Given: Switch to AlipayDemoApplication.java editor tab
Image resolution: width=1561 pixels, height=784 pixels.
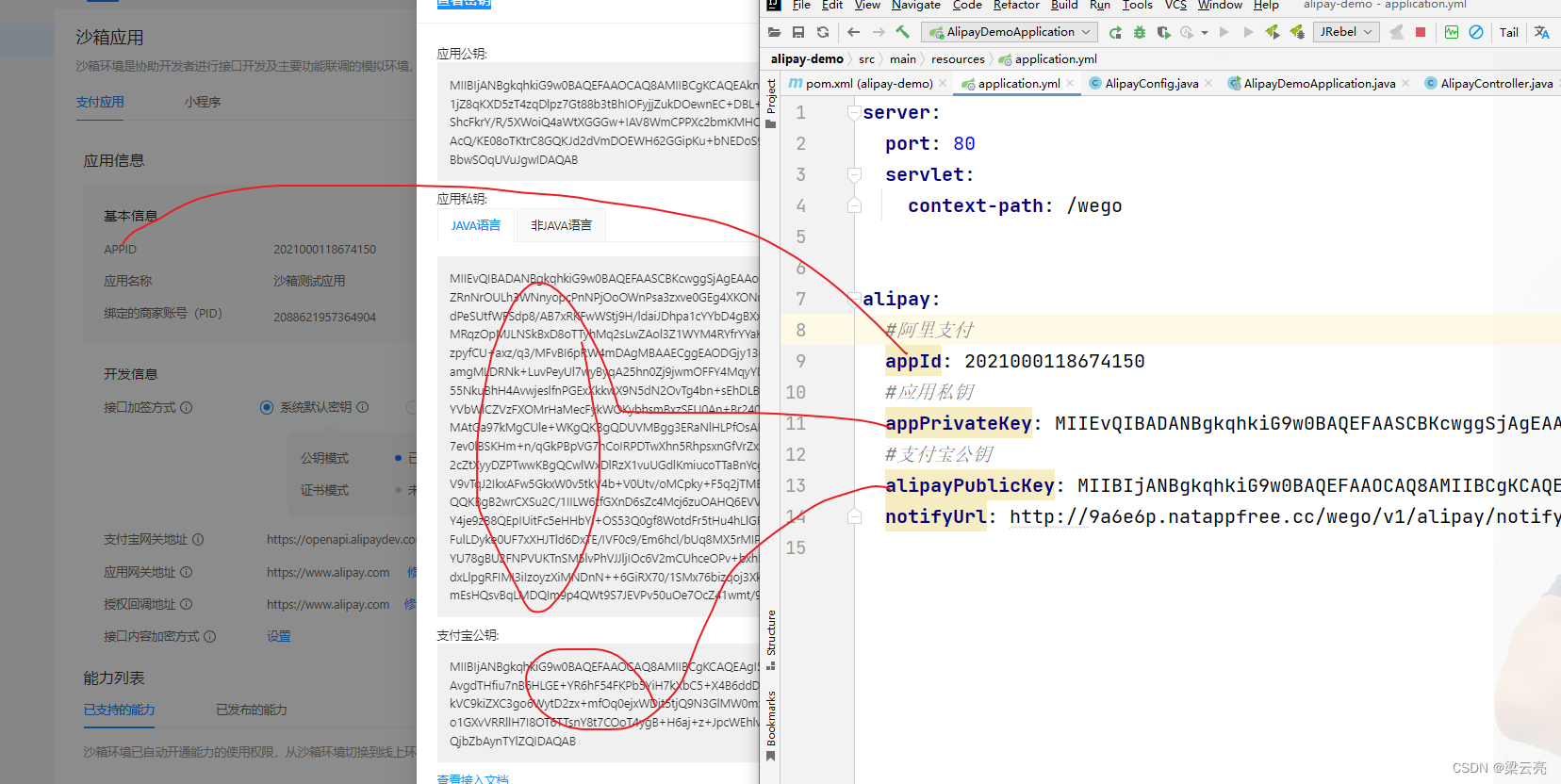Looking at the screenshot, I should (1319, 84).
